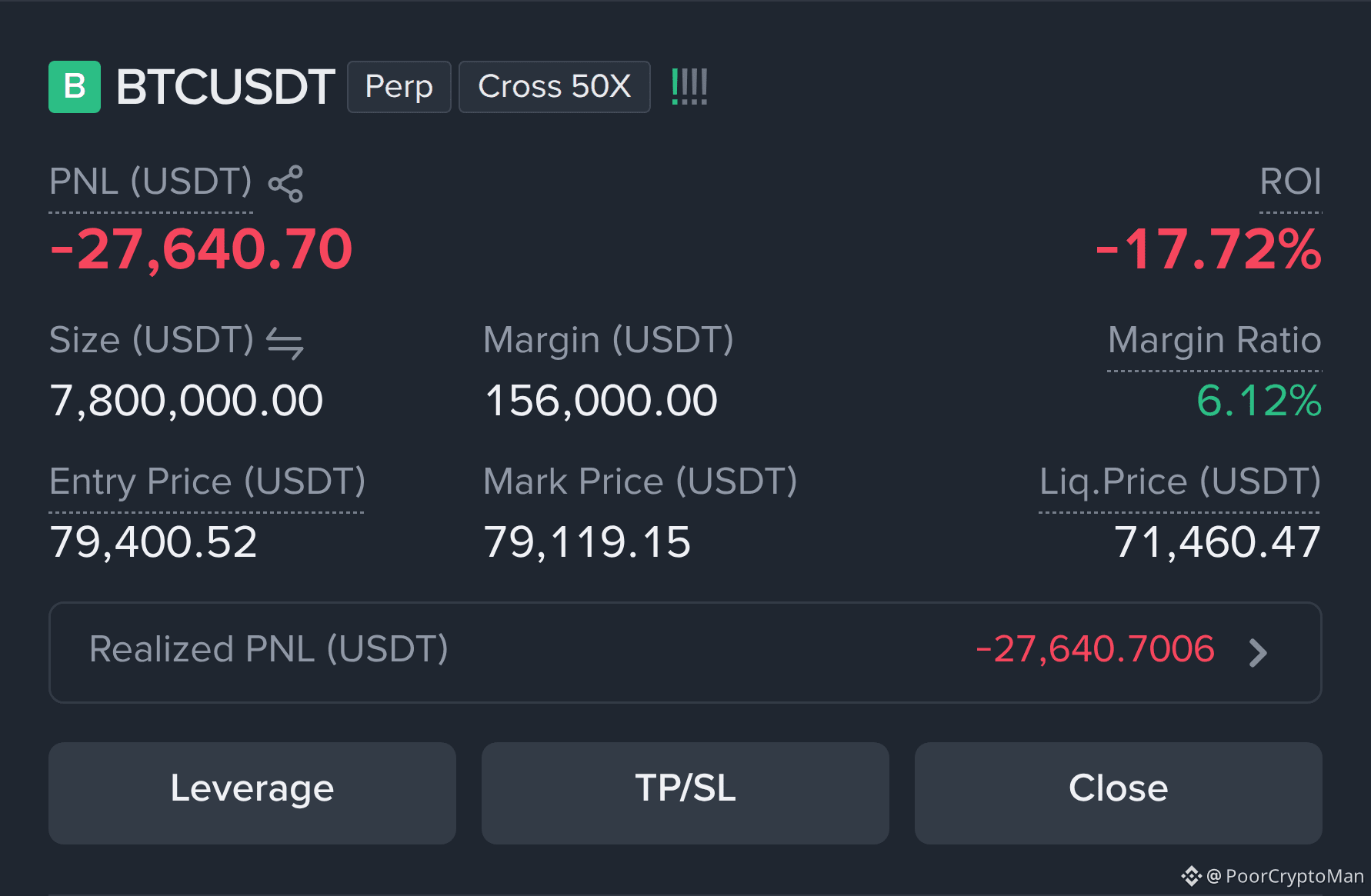Image resolution: width=1371 pixels, height=896 pixels.
Task: Click the Entry Price (USDT) label
Action: point(207,482)
